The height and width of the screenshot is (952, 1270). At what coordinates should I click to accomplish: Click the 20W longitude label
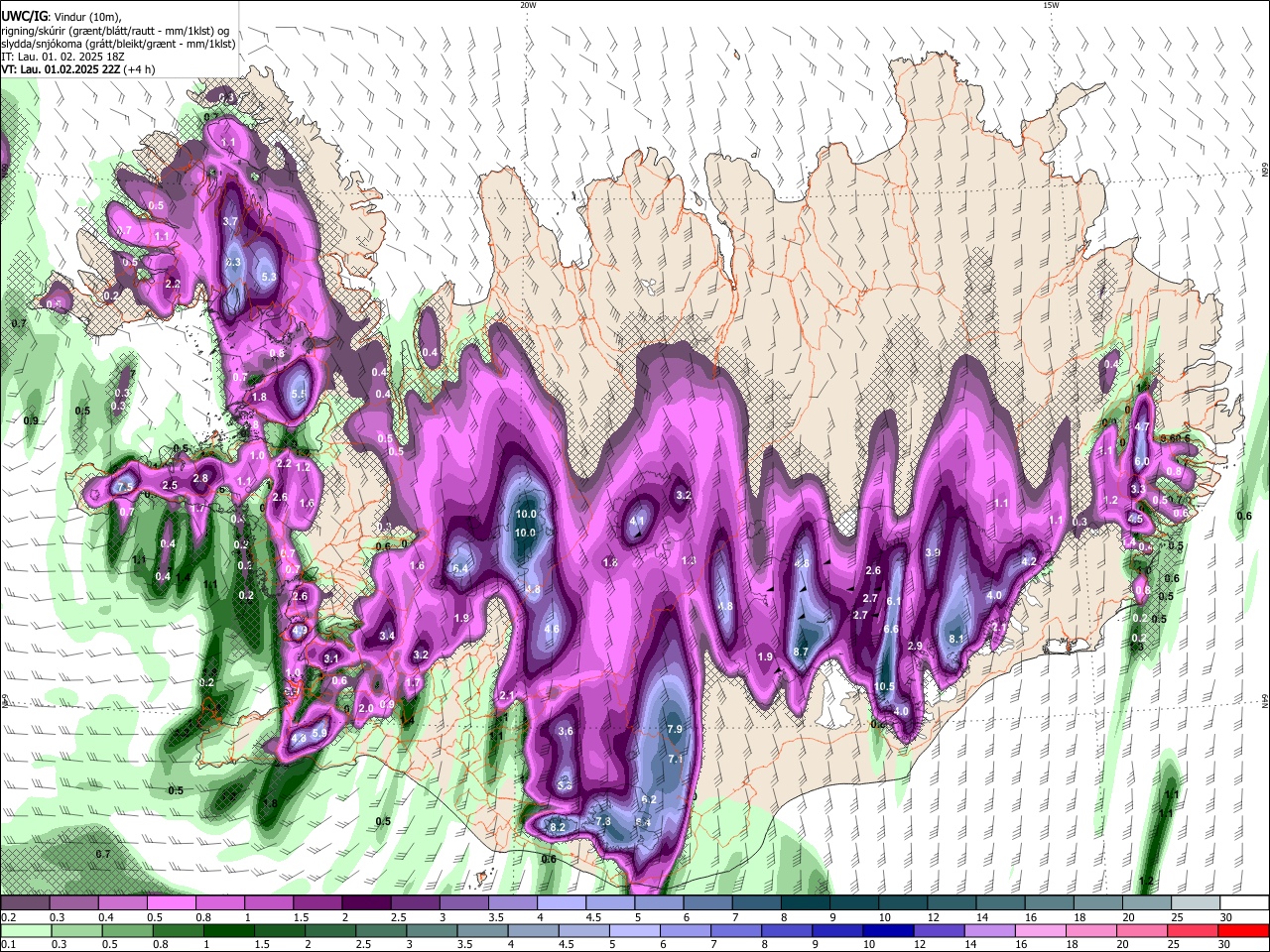click(x=528, y=5)
